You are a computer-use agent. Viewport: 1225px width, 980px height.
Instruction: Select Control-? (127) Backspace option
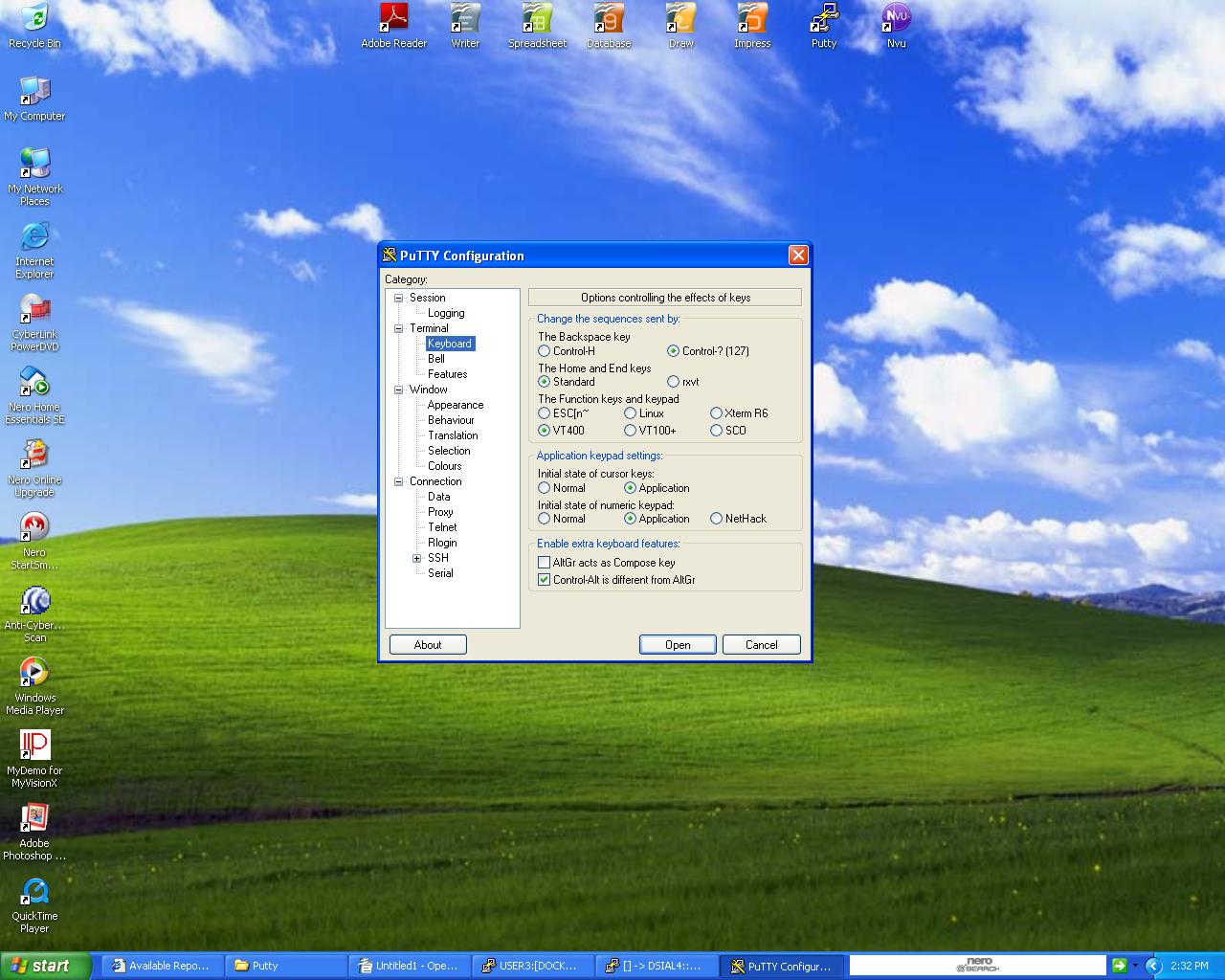(708, 351)
